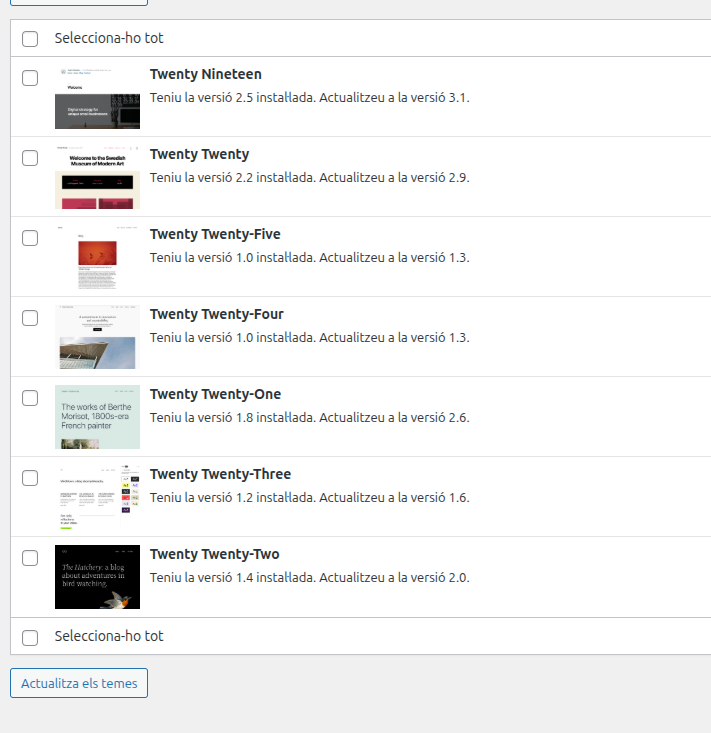Click the Twenty Nineteen theme thumbnail
Viewport: 711px width, 733px height.
97,97
